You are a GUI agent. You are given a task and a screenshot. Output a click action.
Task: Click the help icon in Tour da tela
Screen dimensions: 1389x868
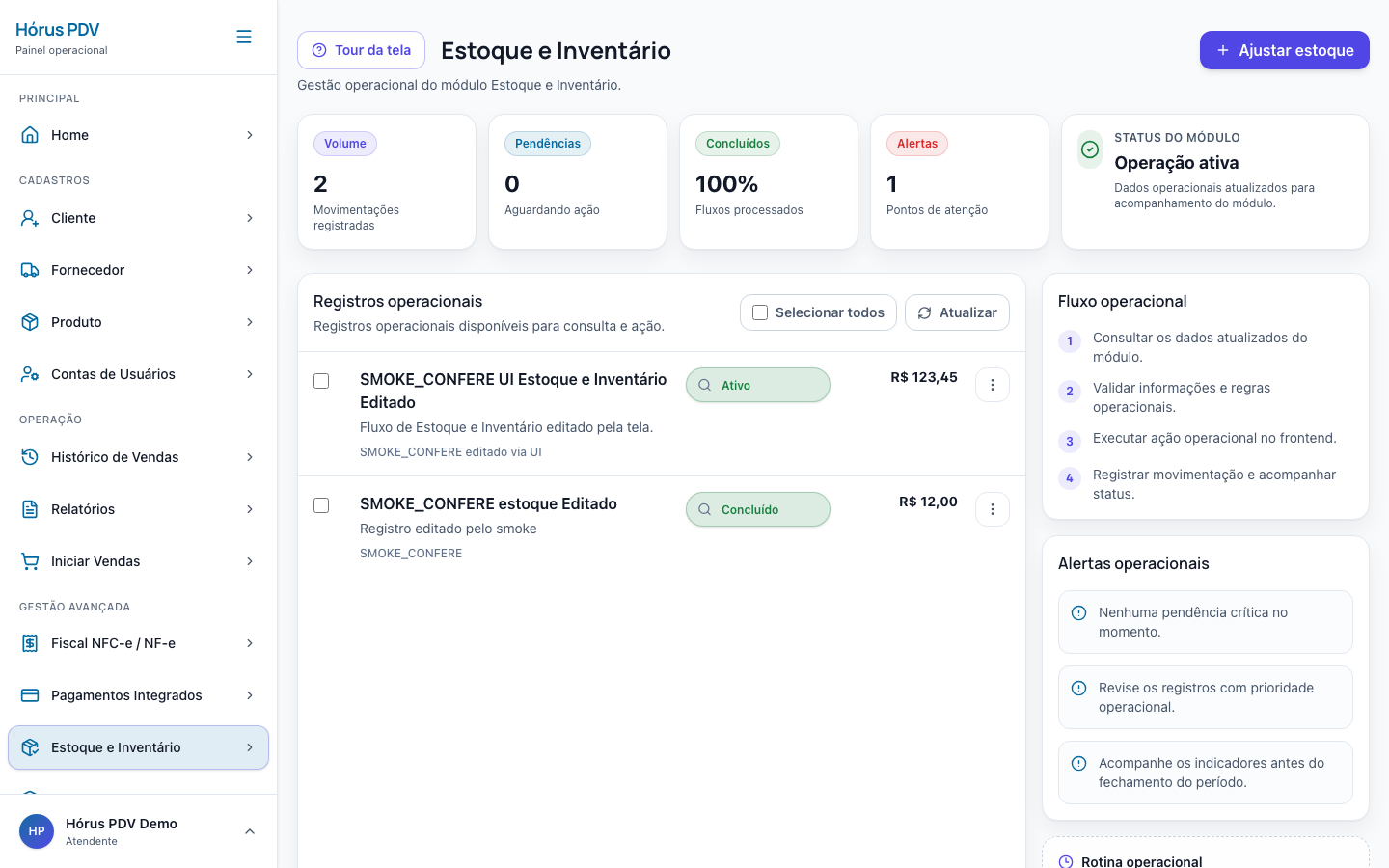(x=319, y=50)
